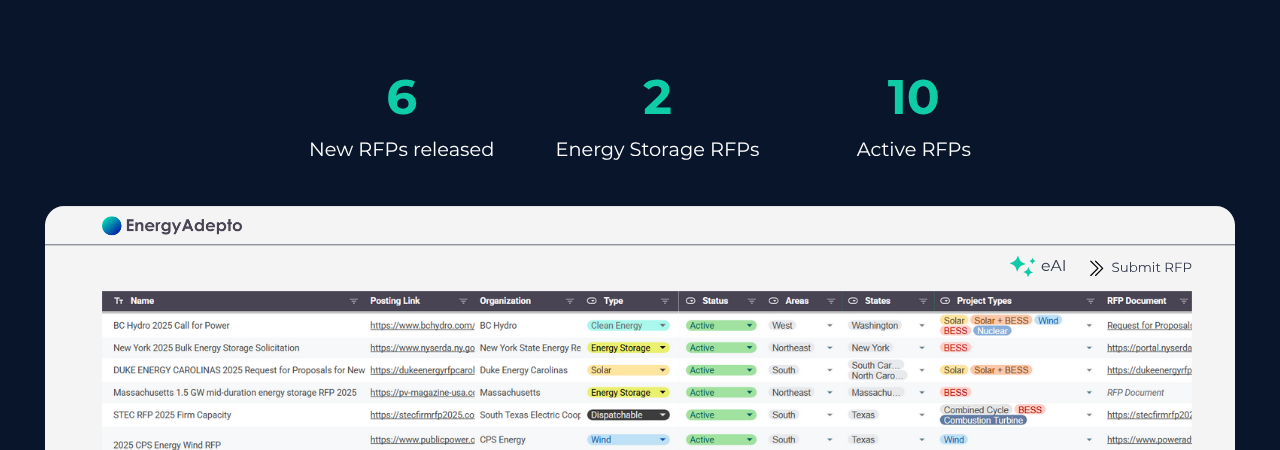The width and height of the screenshot is (1280, 450).
Task: Select 'Duke Energy Carolinas' organization cell
Action: tap(523, 370)
